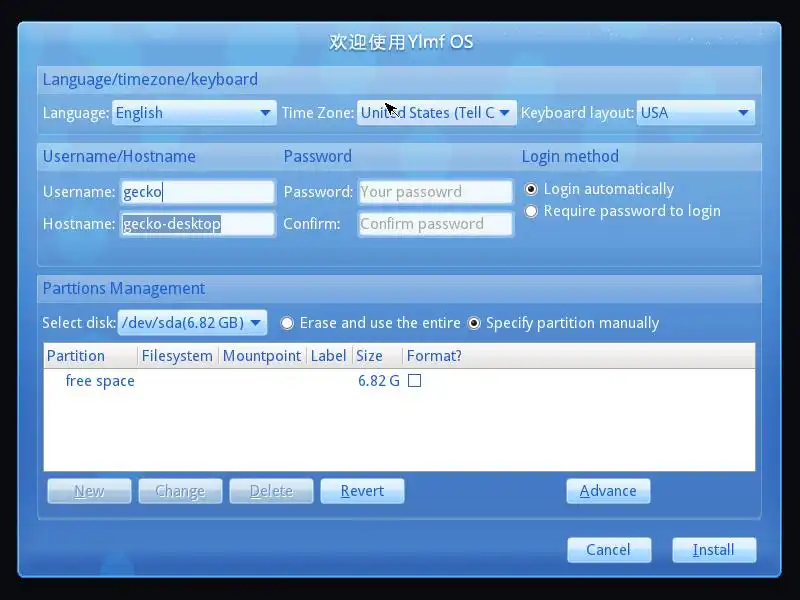Start installation with Install button
800x600 pixels.
[x=714, y=550]
